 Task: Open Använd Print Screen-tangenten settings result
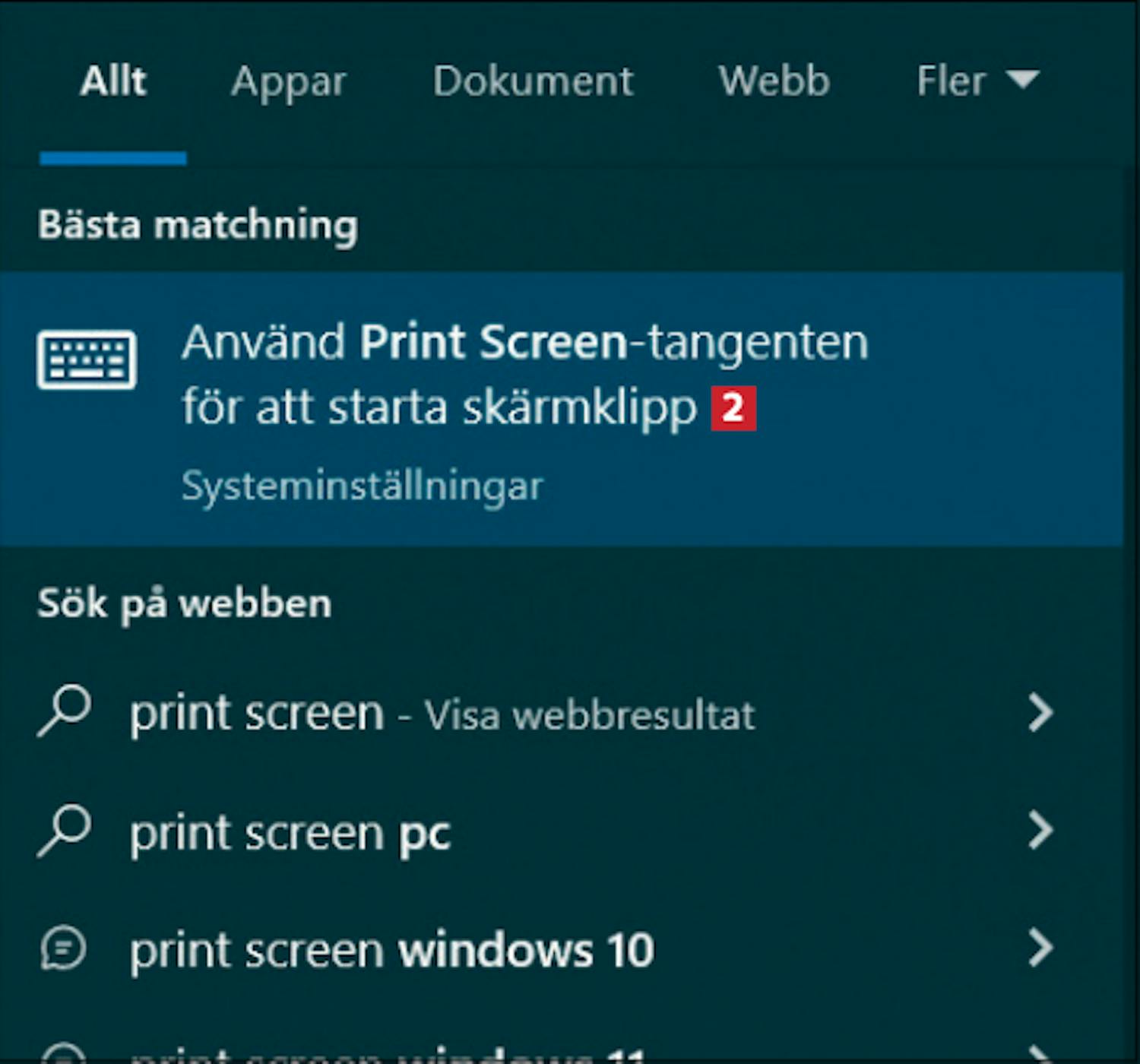(562, 409)
